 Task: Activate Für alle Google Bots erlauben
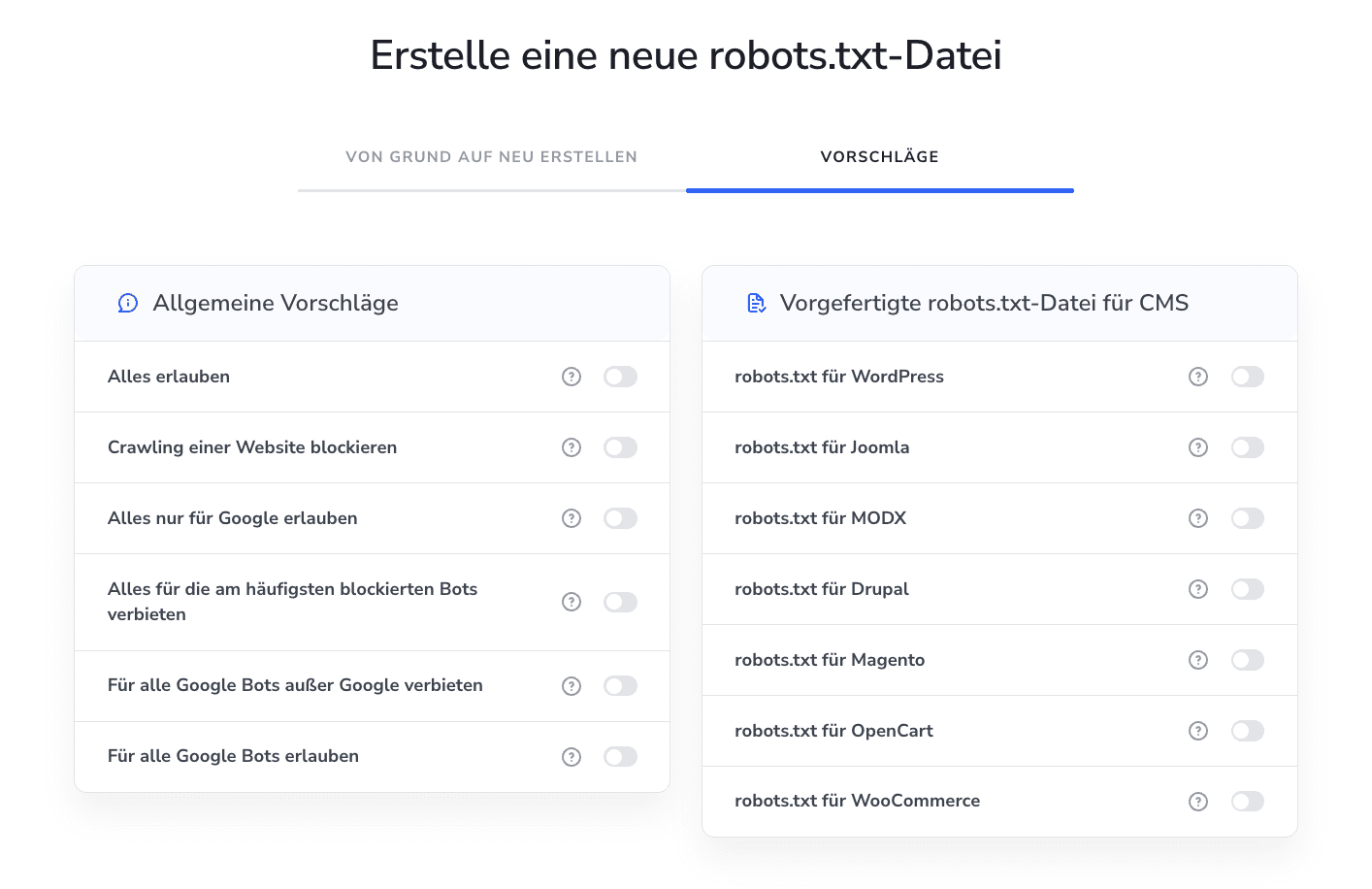[x=620, y=756]
